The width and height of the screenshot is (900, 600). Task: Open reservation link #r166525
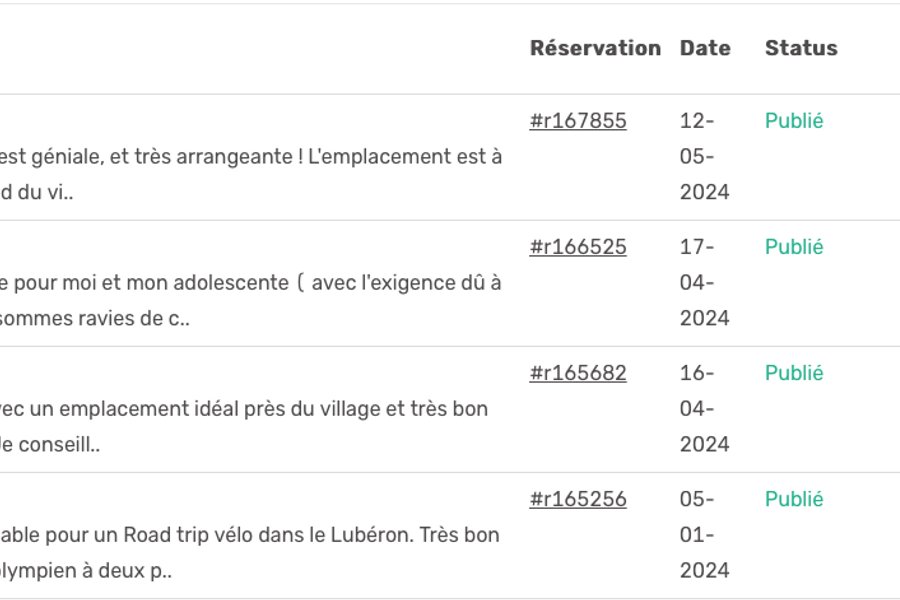578,247
